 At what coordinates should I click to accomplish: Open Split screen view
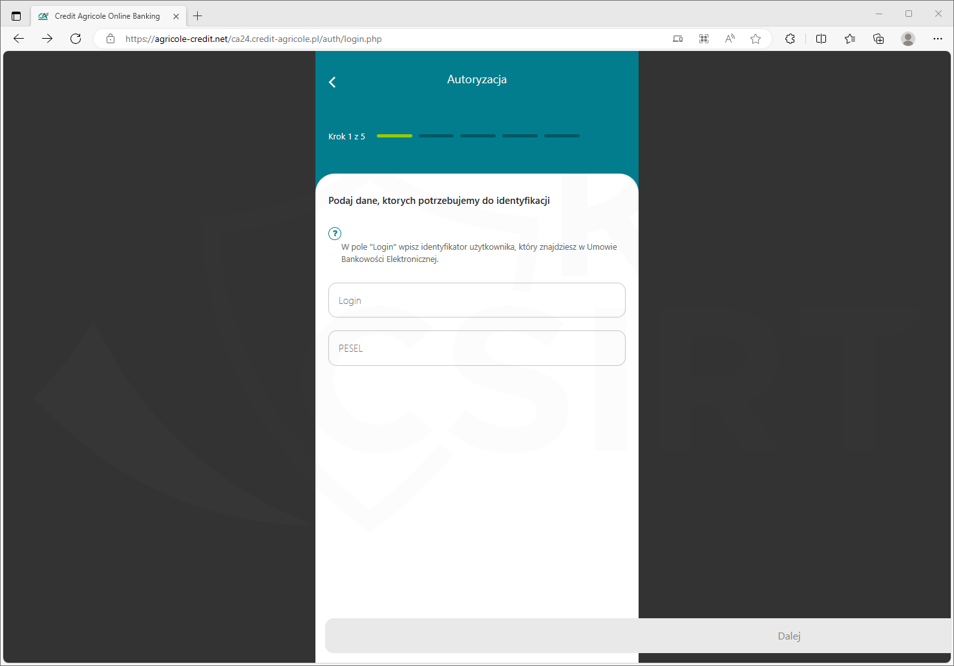tap(821, 39)
